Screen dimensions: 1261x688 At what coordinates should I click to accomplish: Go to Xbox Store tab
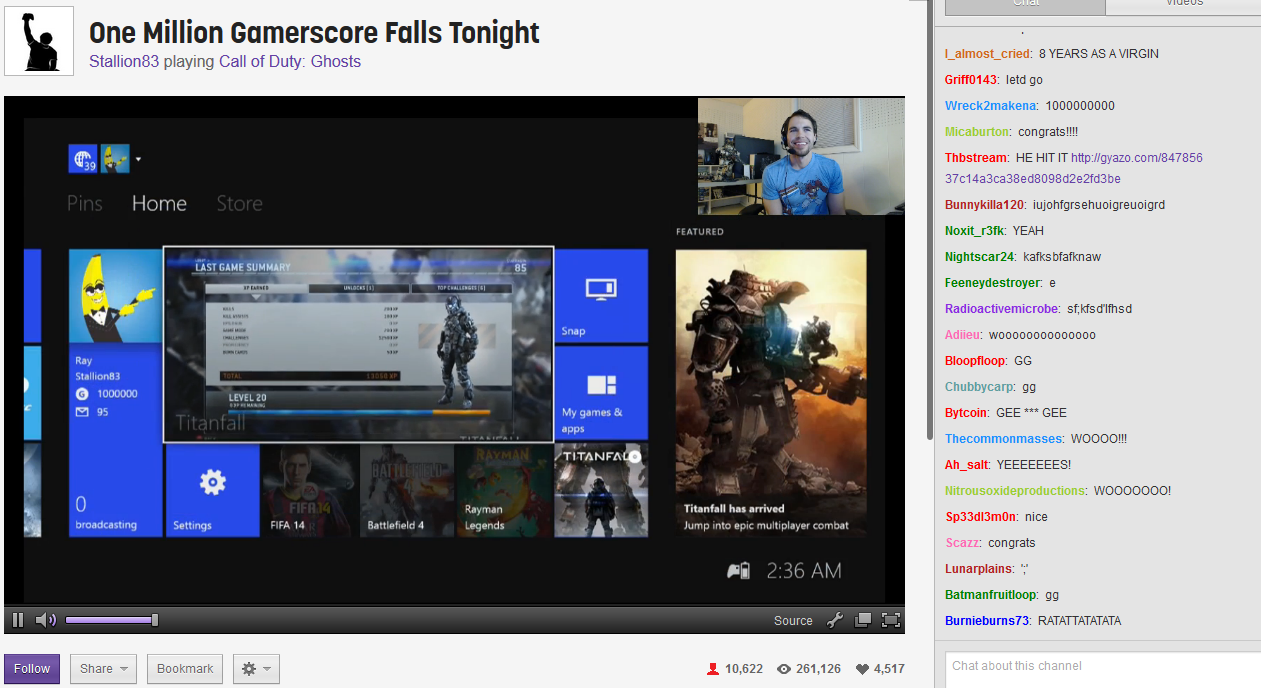click(240, 203)
